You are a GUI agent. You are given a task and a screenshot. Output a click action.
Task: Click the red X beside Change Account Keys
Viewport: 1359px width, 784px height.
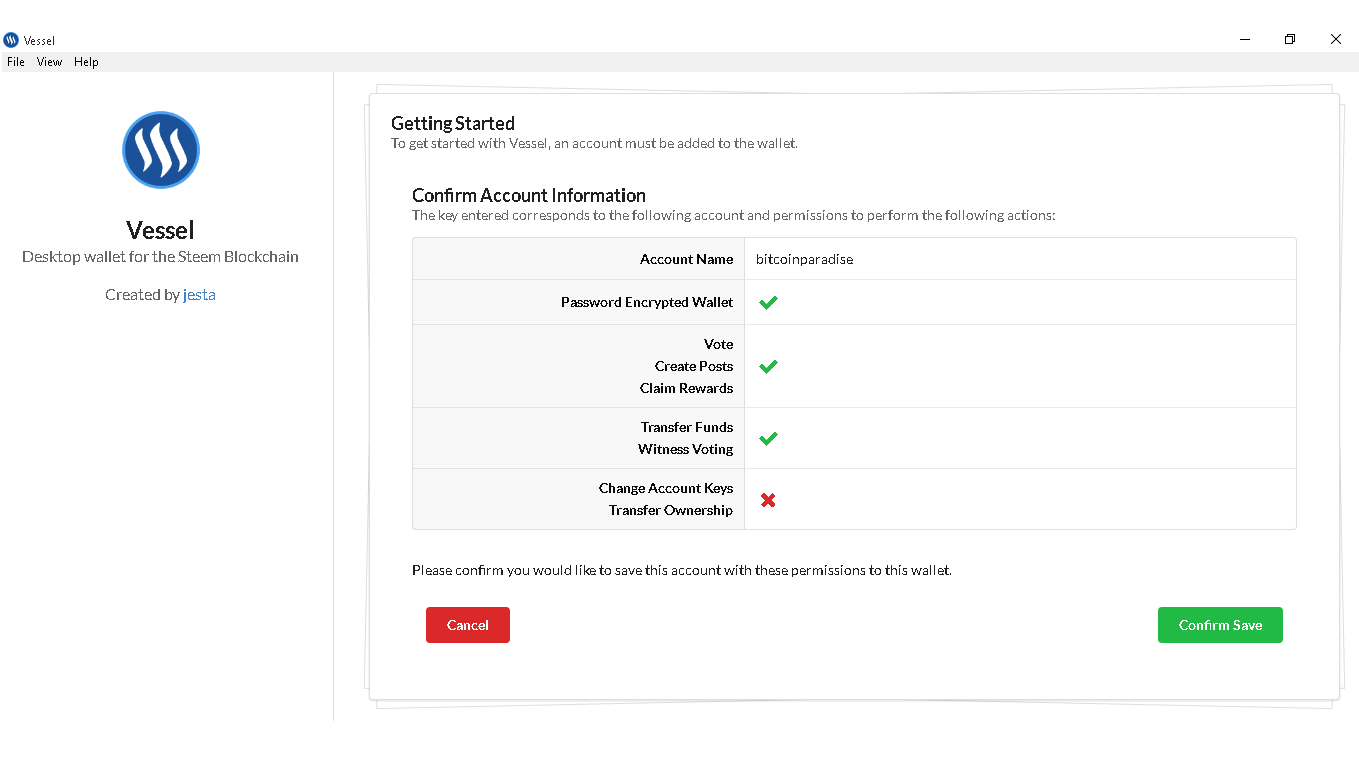pos(768,500)
